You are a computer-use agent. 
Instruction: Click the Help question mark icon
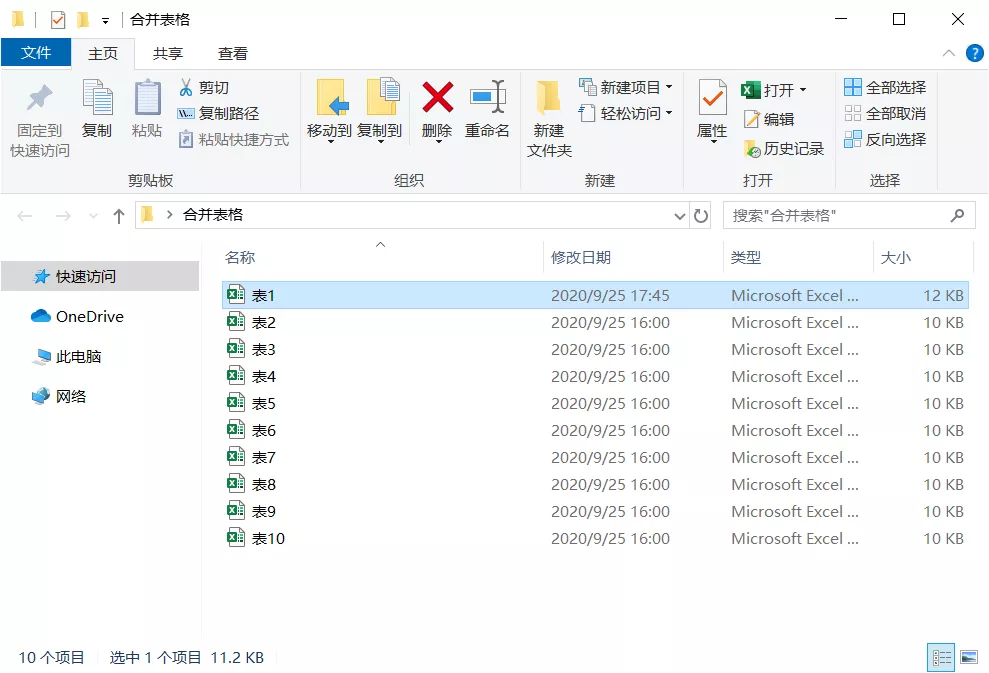coord(974,53)
